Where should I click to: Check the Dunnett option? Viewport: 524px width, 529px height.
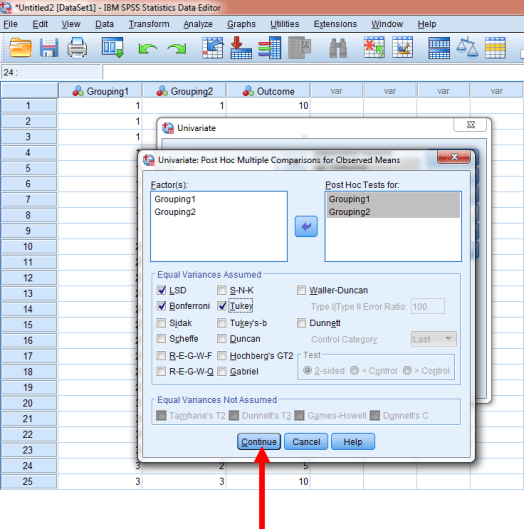pyautogui.click(x=301, y=323)
